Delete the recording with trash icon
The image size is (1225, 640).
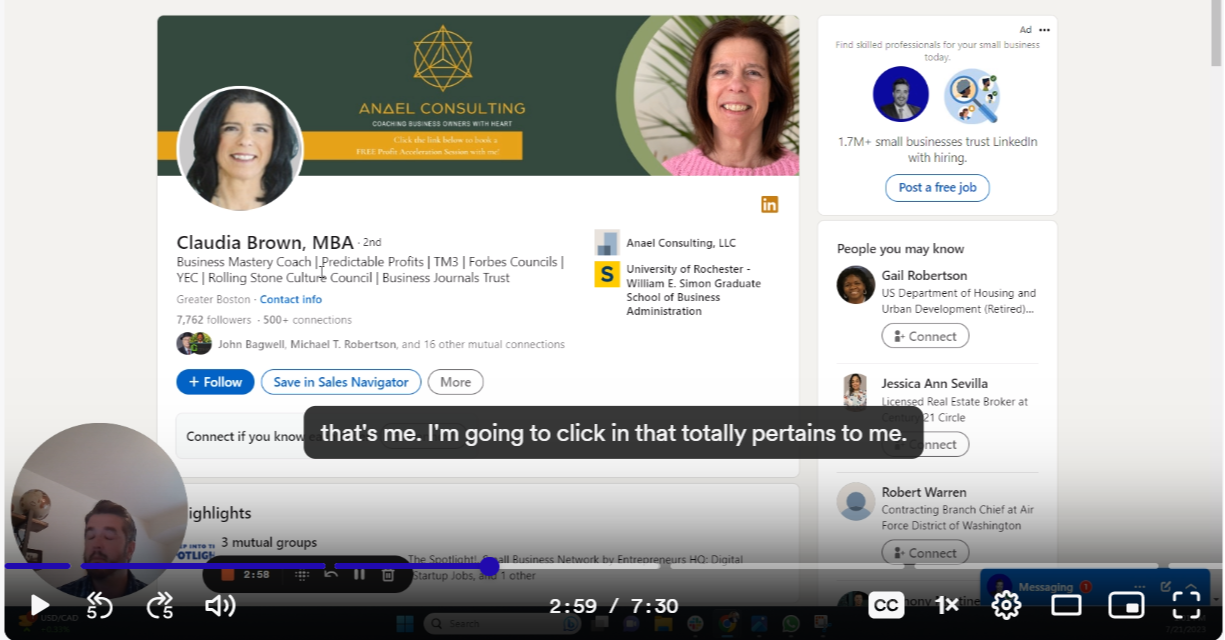point(388,575)
